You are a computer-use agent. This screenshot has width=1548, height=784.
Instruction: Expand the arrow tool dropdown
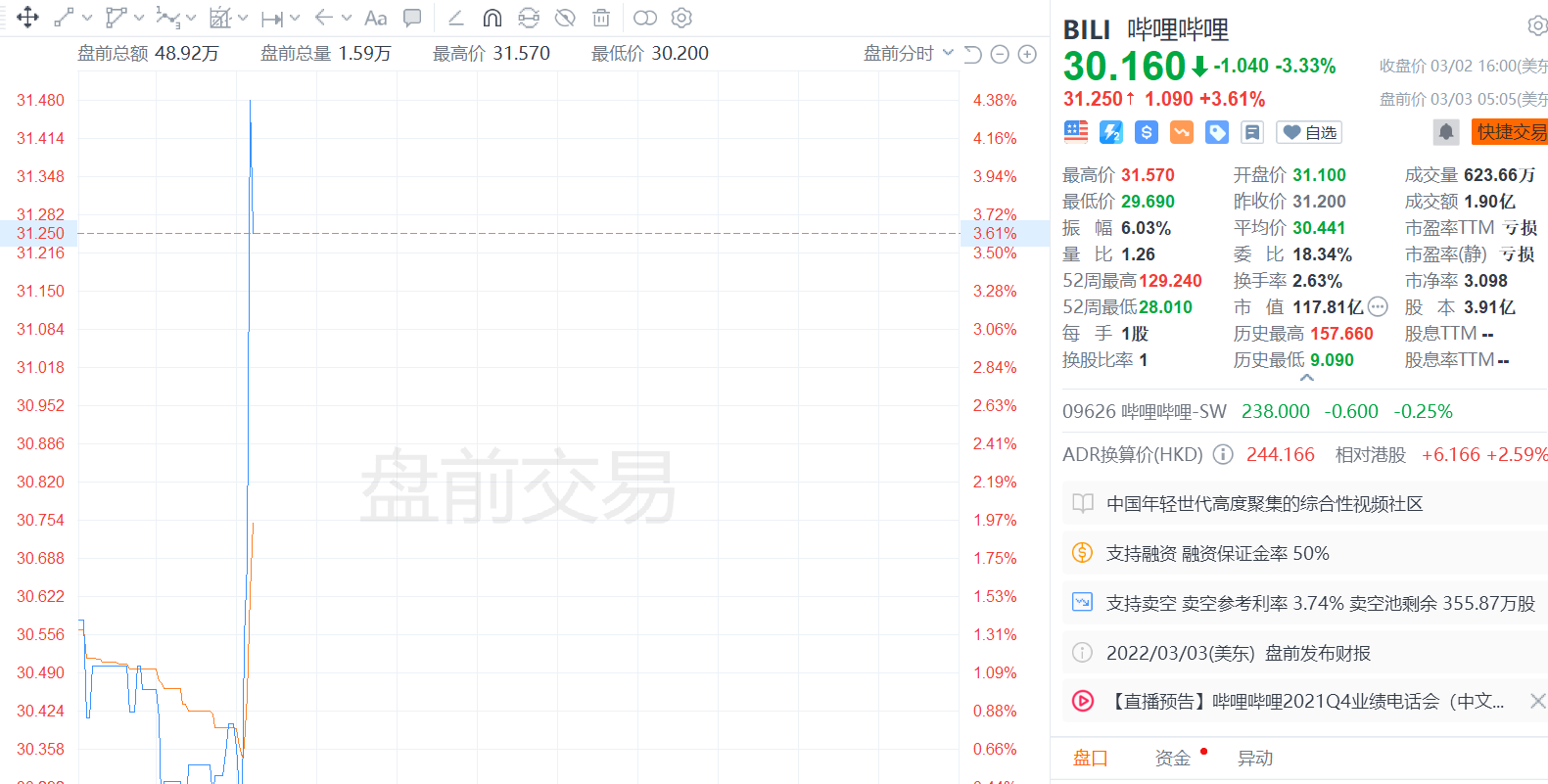click(347, 18)
